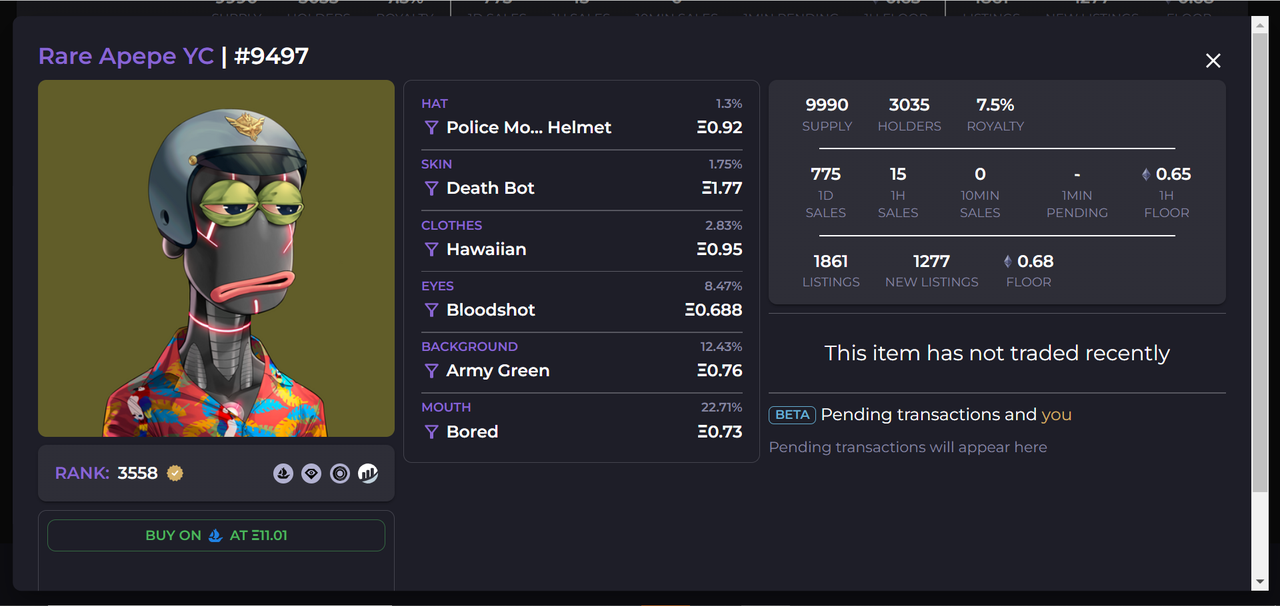Click the 7.5% royalty value
The image size is (1280, 606).
995,105
